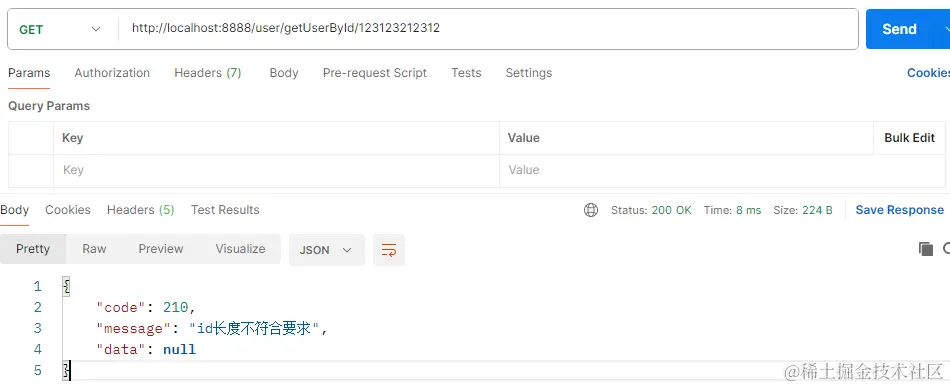This screenshot has width=950, height=388.
Task: Click the "Size: 224 B" text
Action: pos(803,210)
